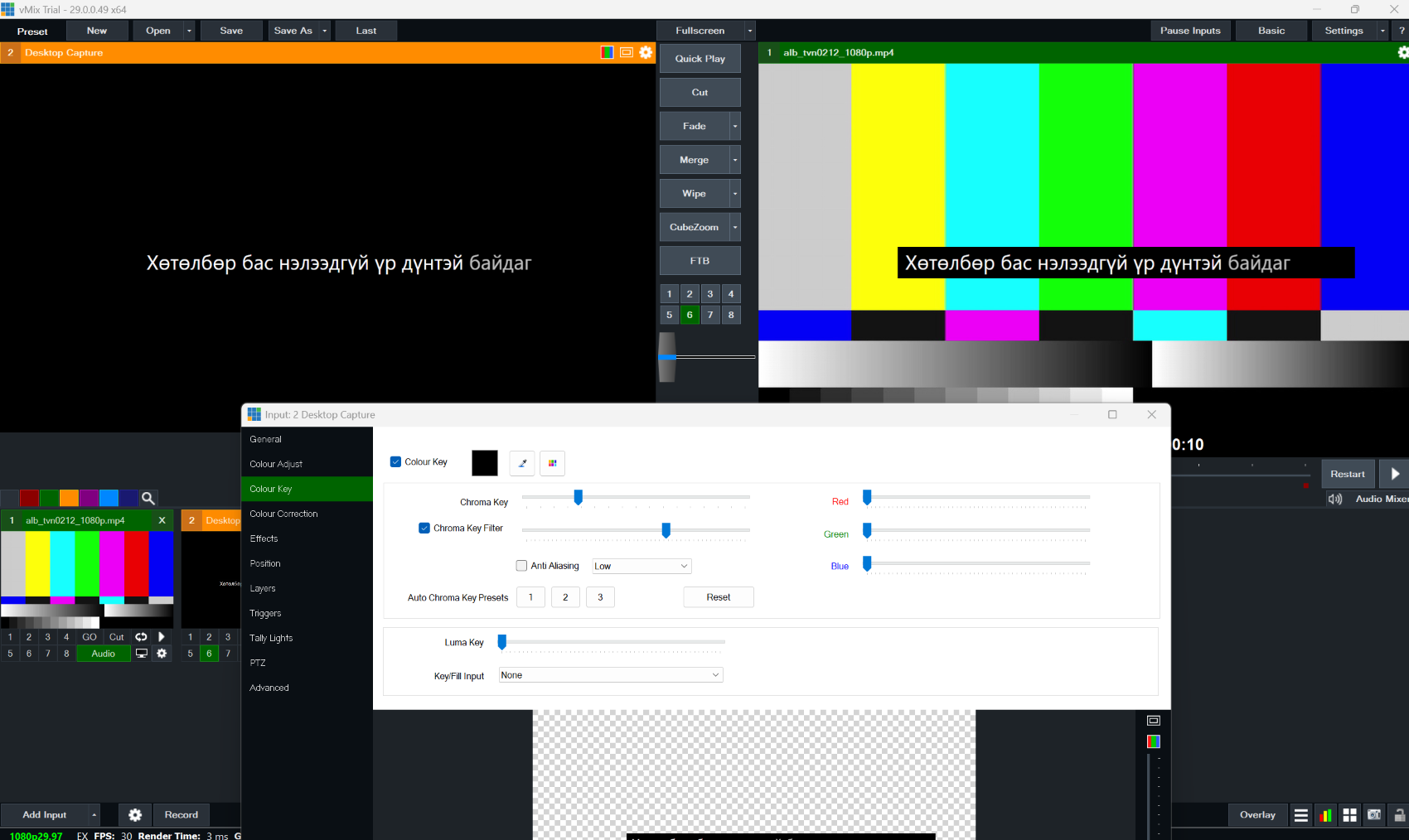Image resolution: width=1409 pixels, height=840 pixels.
Task: Expand the Fade transition dropdown arrow
Action: point(735,127)
